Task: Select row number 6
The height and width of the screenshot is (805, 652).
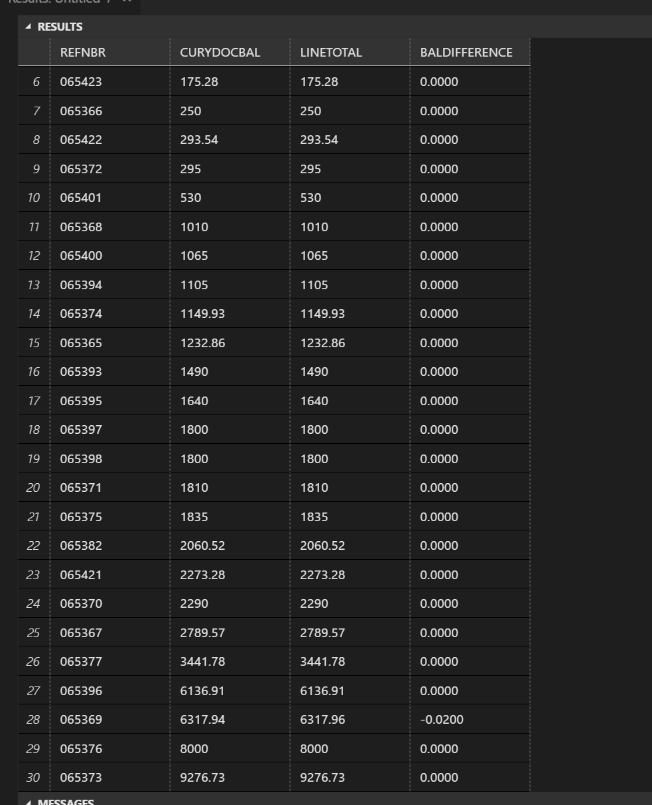Action: (x=35, y=81)
